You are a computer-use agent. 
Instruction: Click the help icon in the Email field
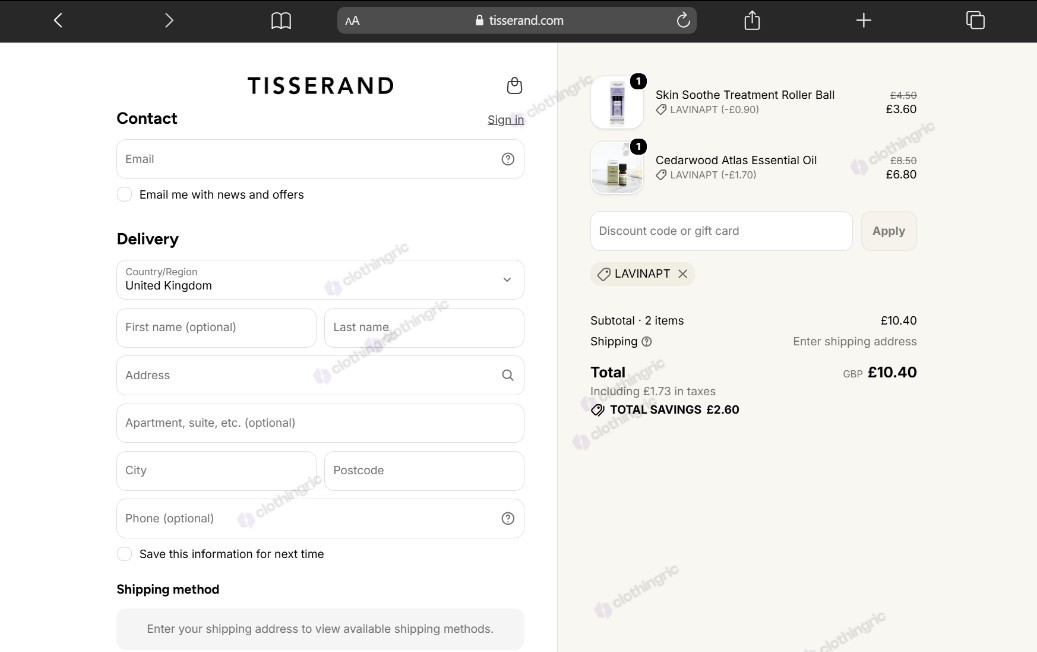pos(508,159)
